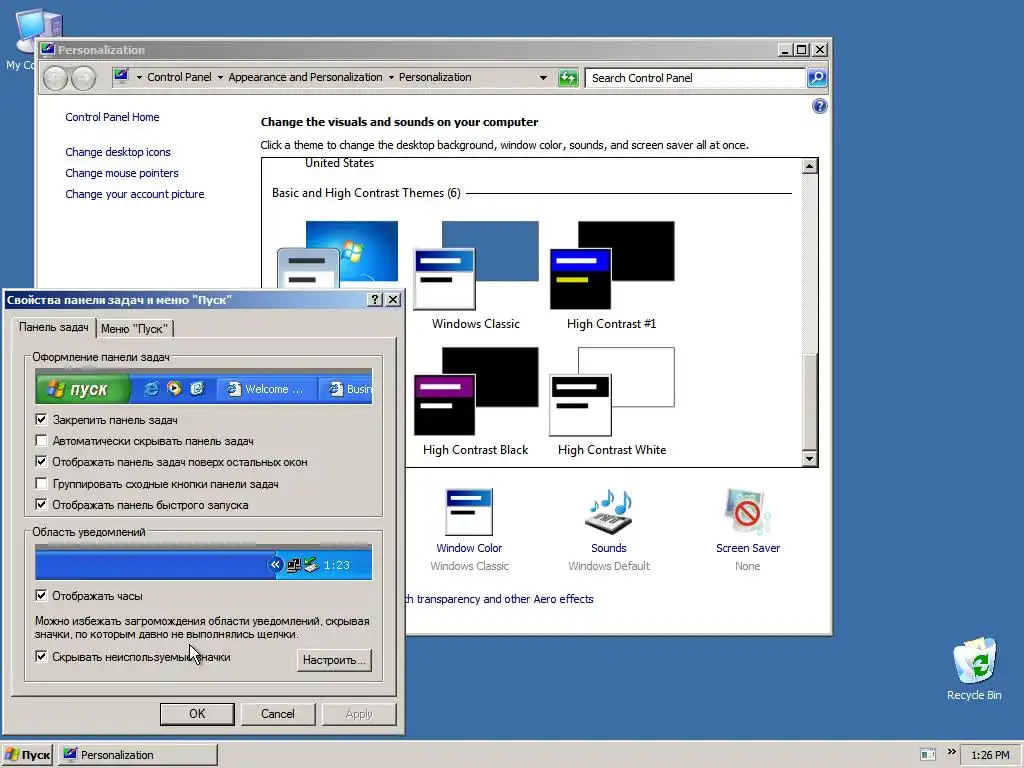
Task: Go forward with the Forward arrow button
Action: pyautogui.click(x=83, y=78)
